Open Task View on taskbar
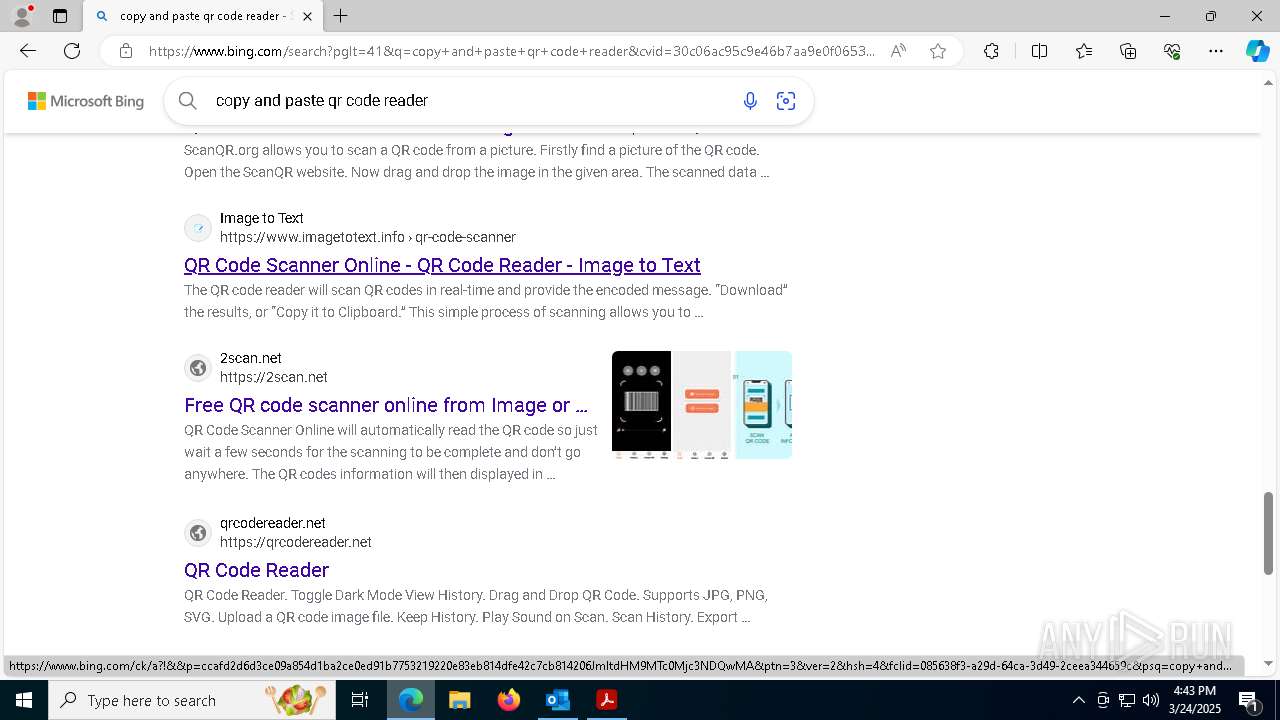This screenshot has width=1280, height=720. pos(360,700)
